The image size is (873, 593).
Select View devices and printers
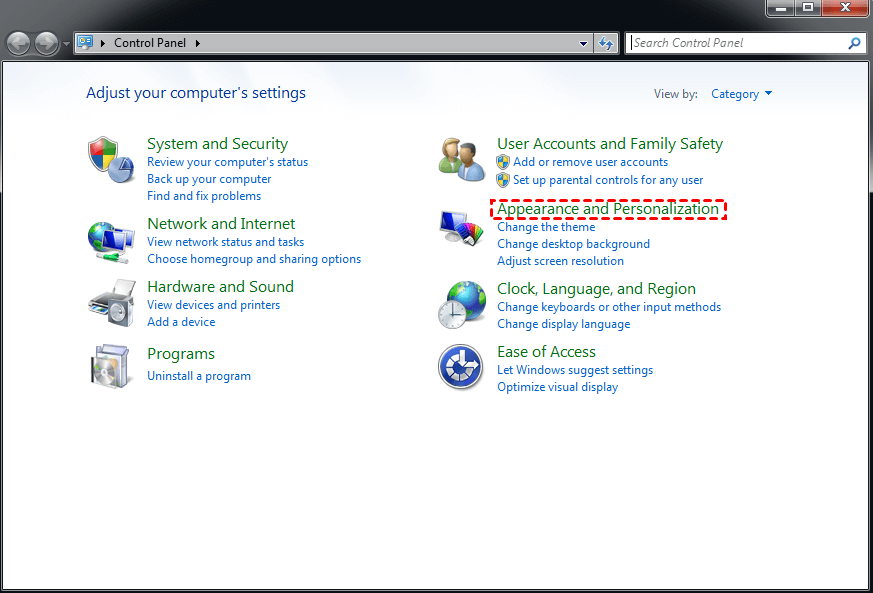(x=213, y=305)
